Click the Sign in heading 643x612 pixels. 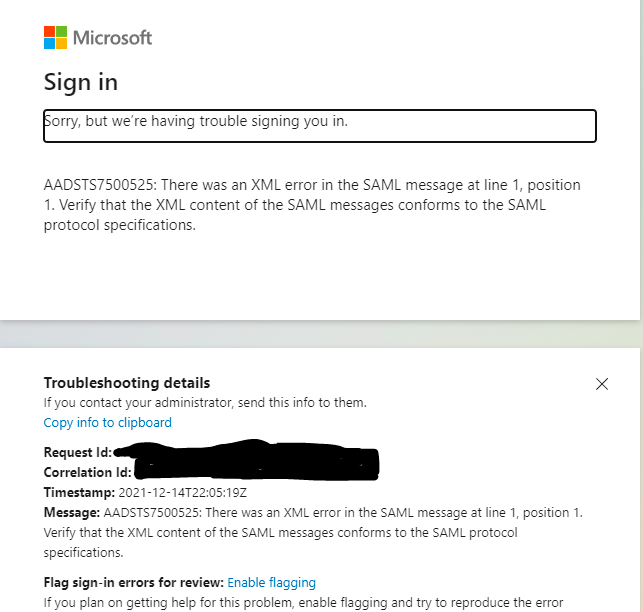tap(81, 82)
